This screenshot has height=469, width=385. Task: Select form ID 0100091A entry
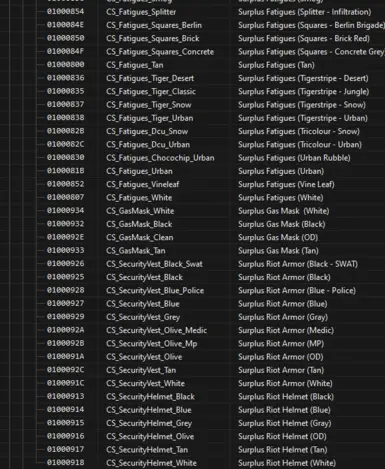click(x=66, y=357)
